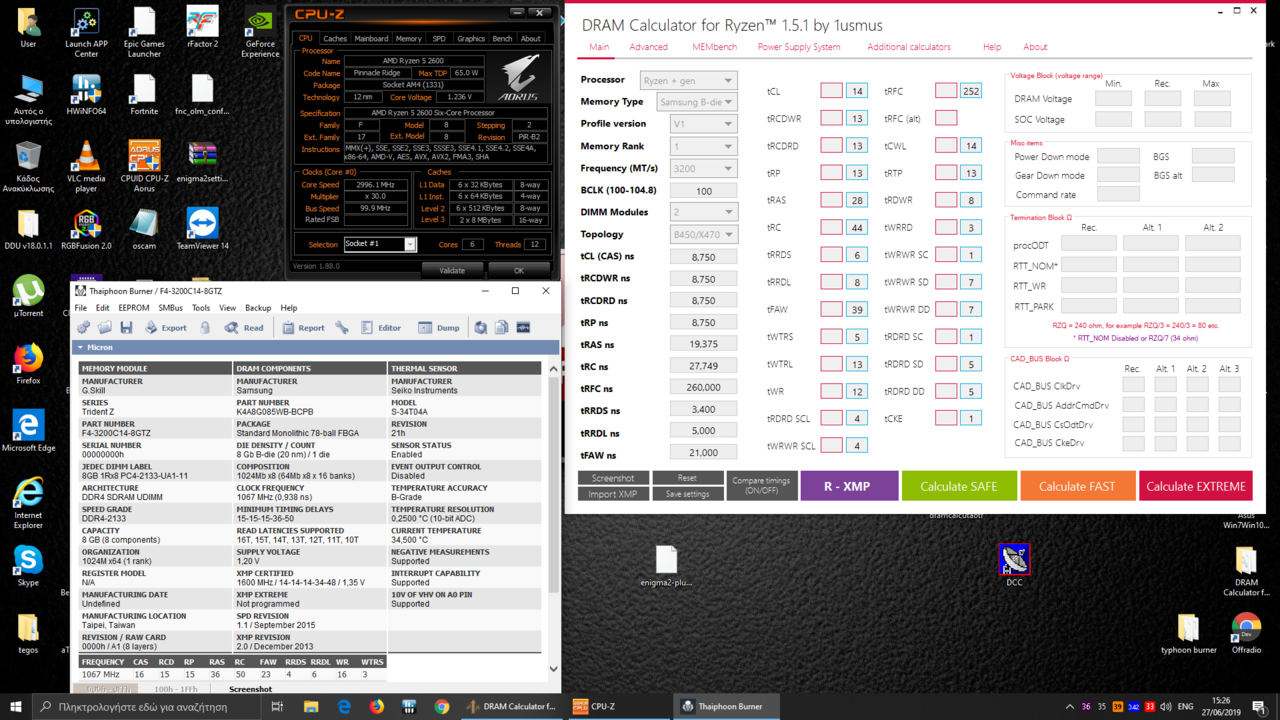The height and width of the screenshot is (720, 1280).
Task: Open the DIMM Modules dropdown
Action: pos(703,212)
